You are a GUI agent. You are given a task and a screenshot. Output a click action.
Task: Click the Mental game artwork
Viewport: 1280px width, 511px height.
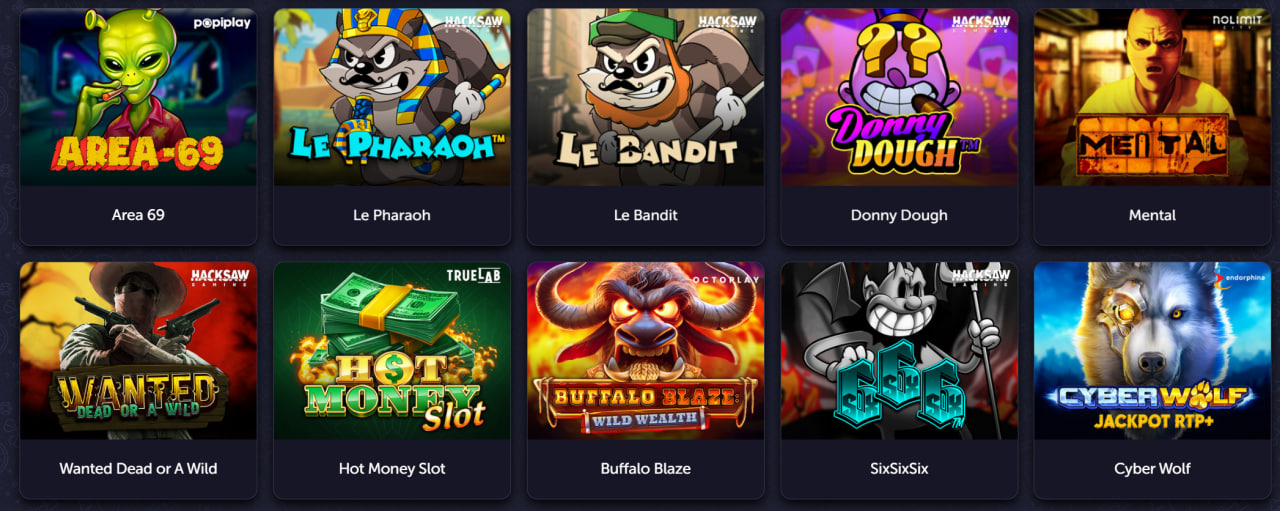click(x=1152, y=97)
